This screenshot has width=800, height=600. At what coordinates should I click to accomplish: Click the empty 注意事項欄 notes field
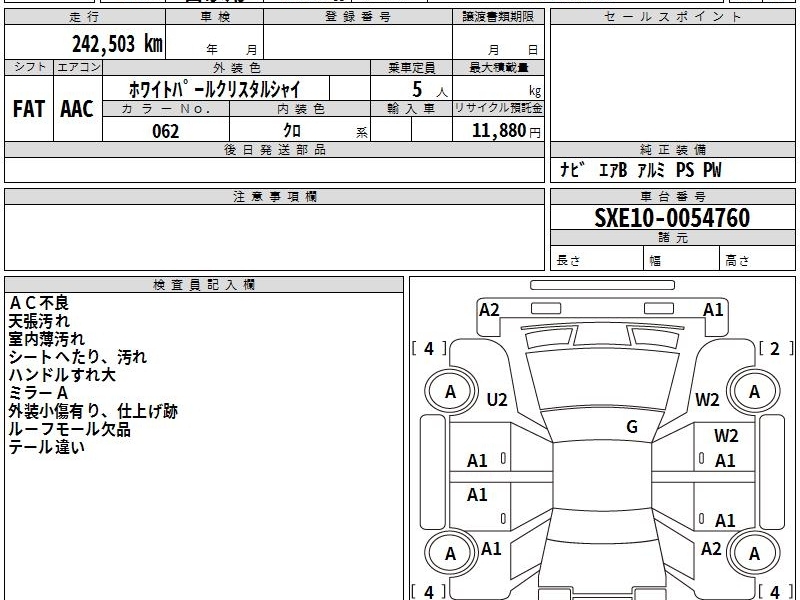(x=274, y=237)
